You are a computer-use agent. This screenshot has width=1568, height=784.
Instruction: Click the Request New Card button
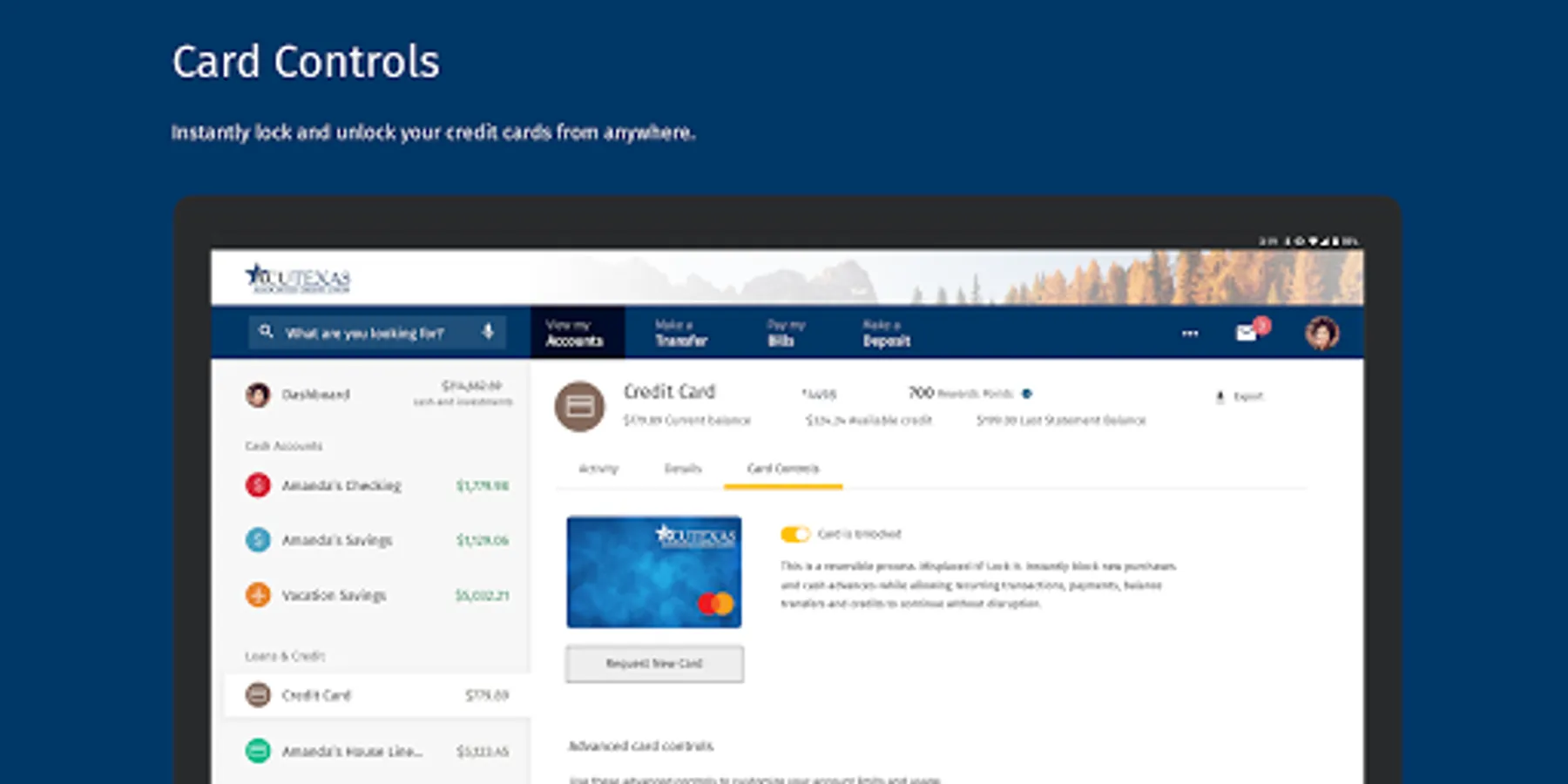pos(655,664)
